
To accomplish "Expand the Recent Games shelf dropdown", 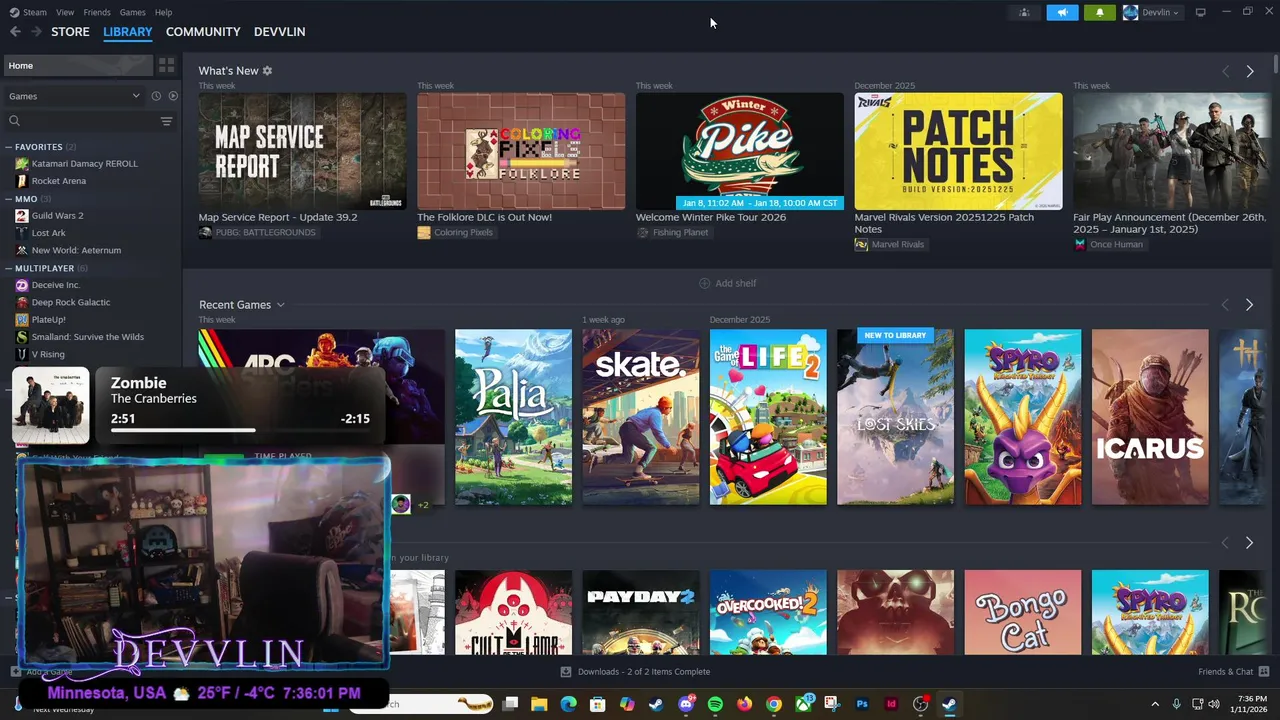I will [x=281, y=305].
